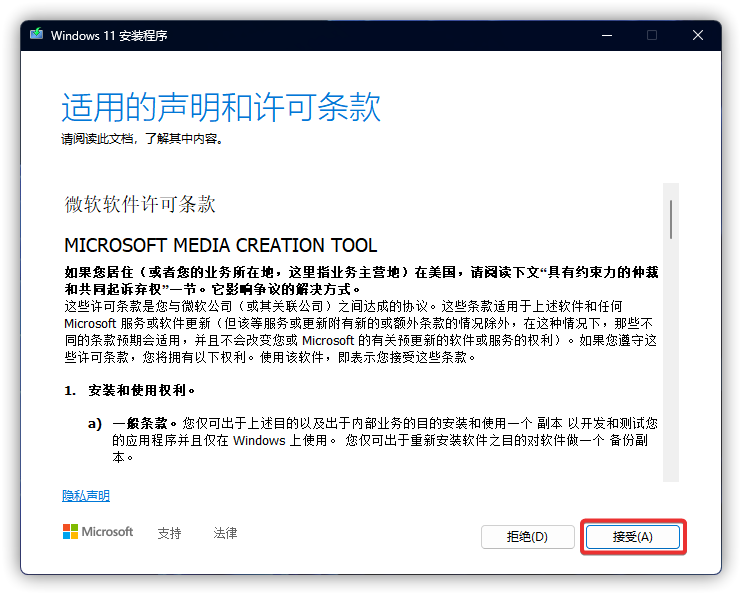Screen dimensions: 742x595
Task: Decline the license terms with 拒绝(D)
Action: coord(527,537)
